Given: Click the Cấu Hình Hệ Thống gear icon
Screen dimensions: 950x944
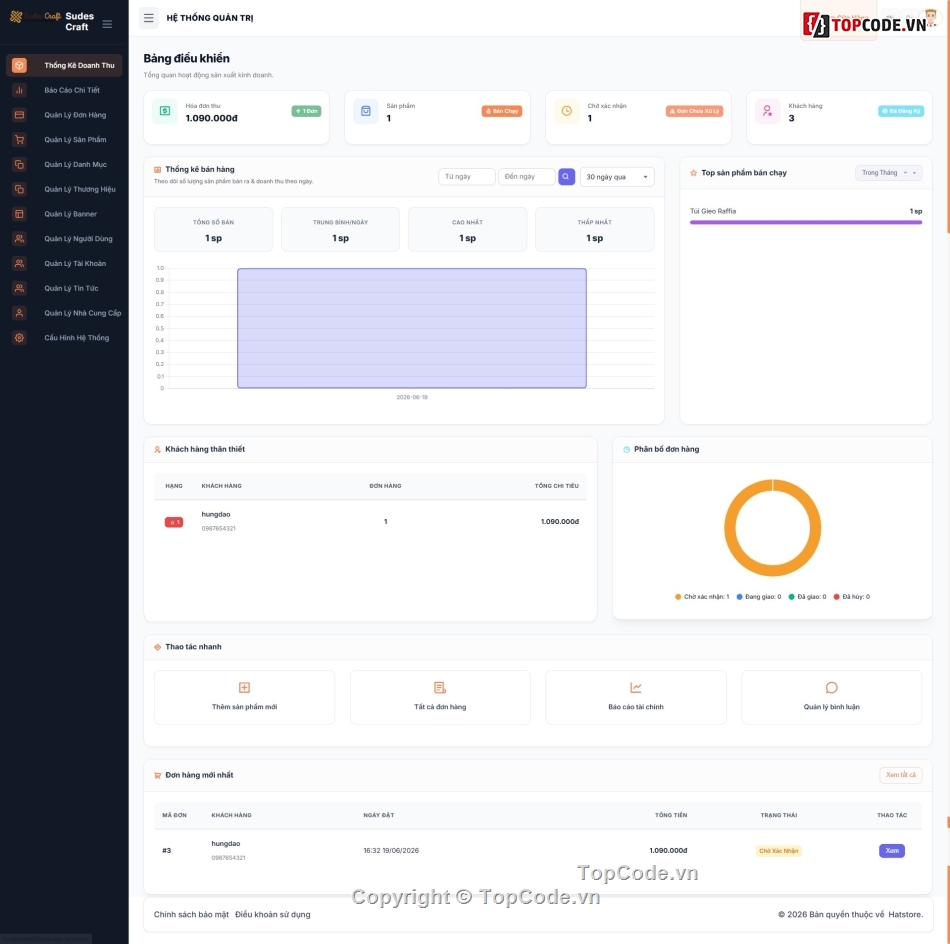Looking at the screenshot, I should (19, 338).
